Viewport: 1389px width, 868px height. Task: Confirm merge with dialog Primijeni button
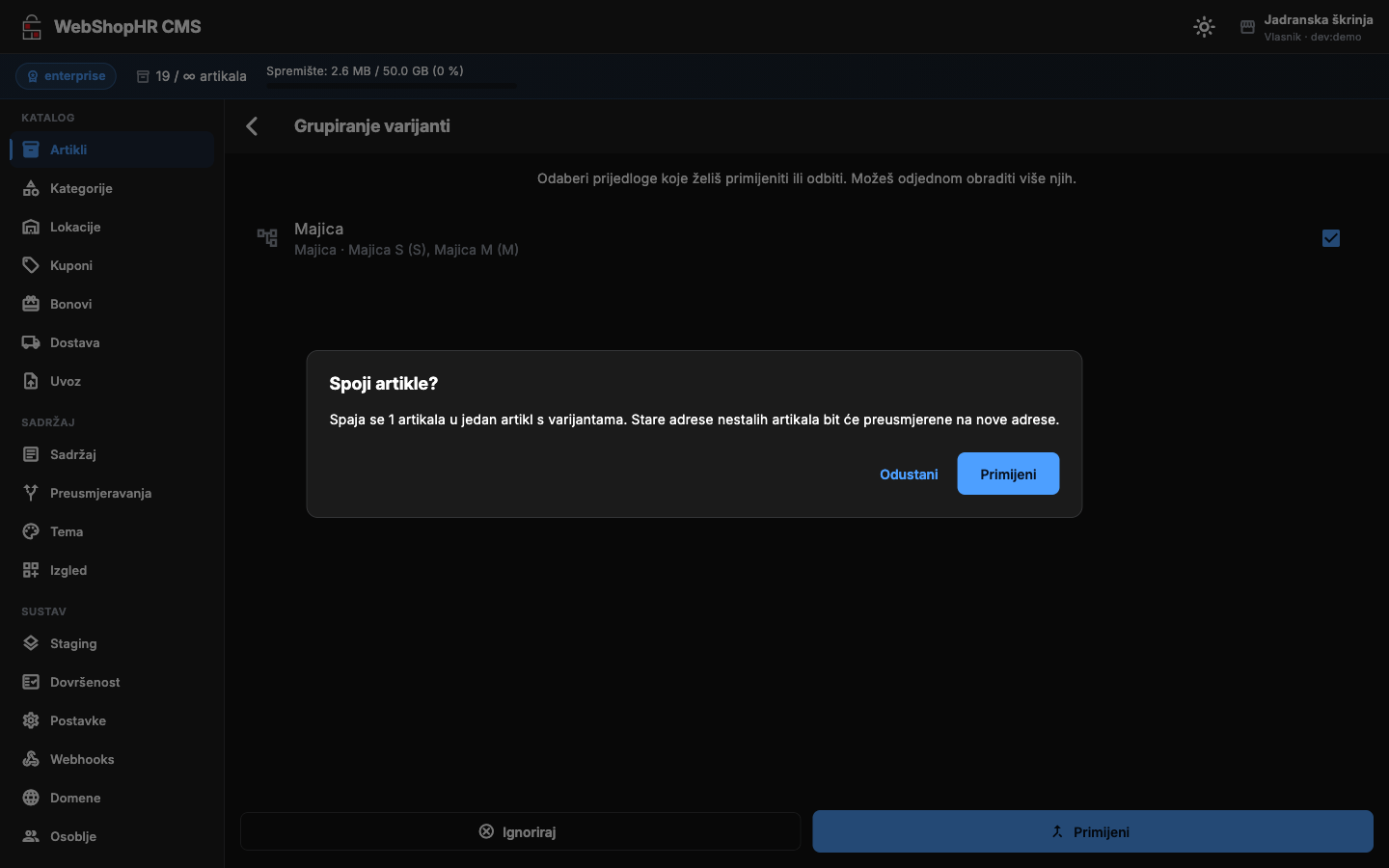point(1008,474)
